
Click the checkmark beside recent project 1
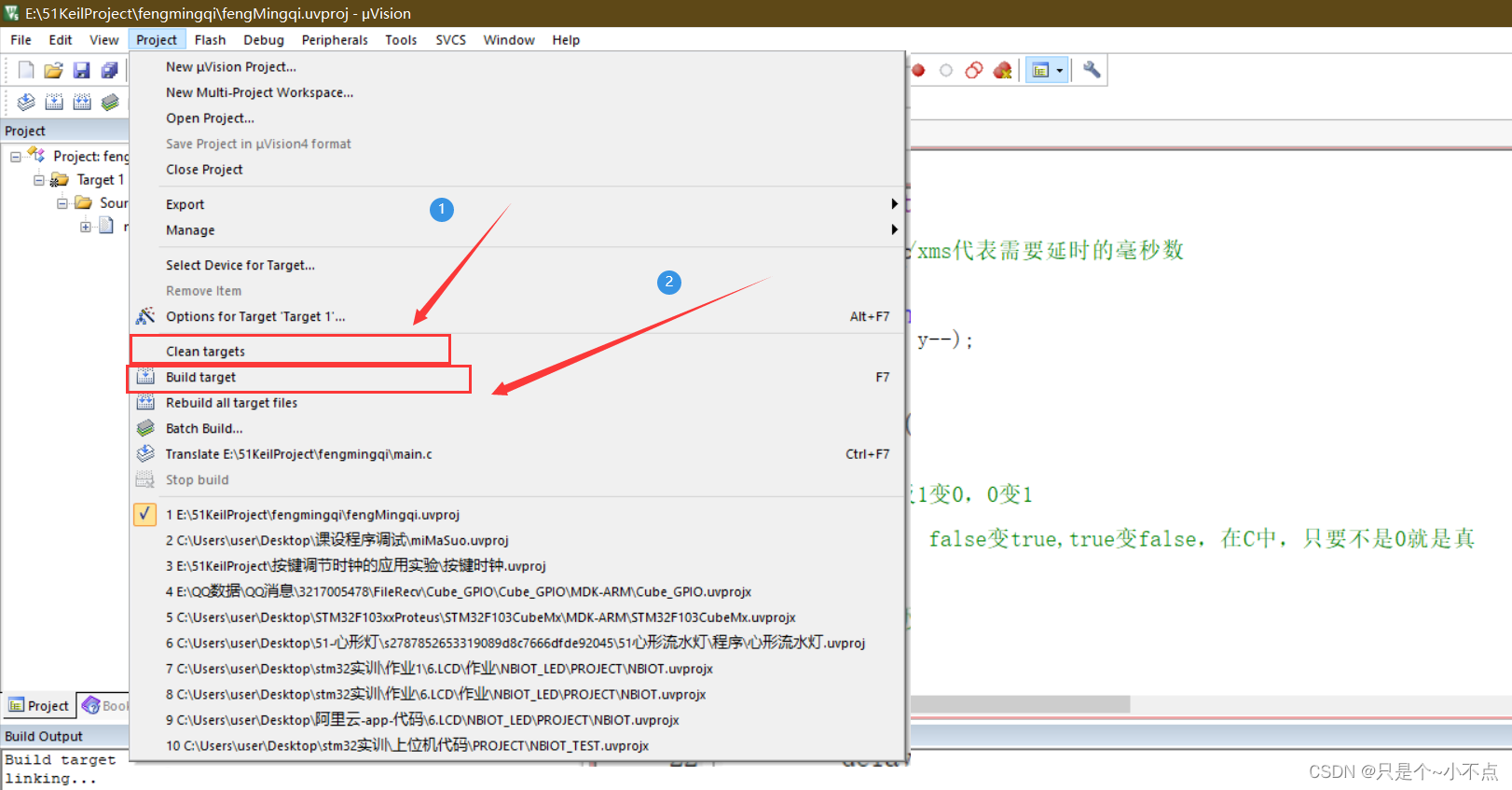[144, 514]
